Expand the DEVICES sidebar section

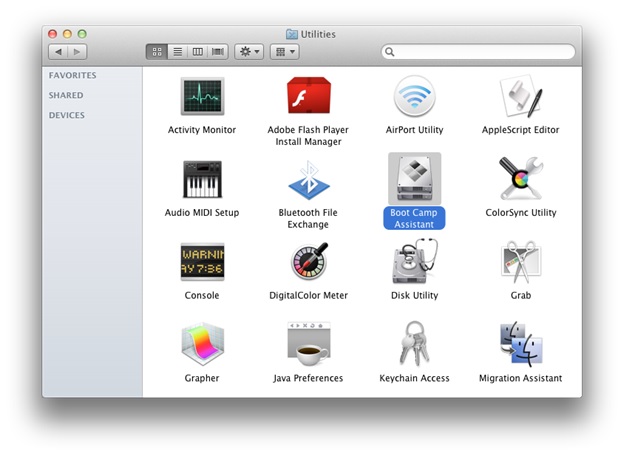66,115
